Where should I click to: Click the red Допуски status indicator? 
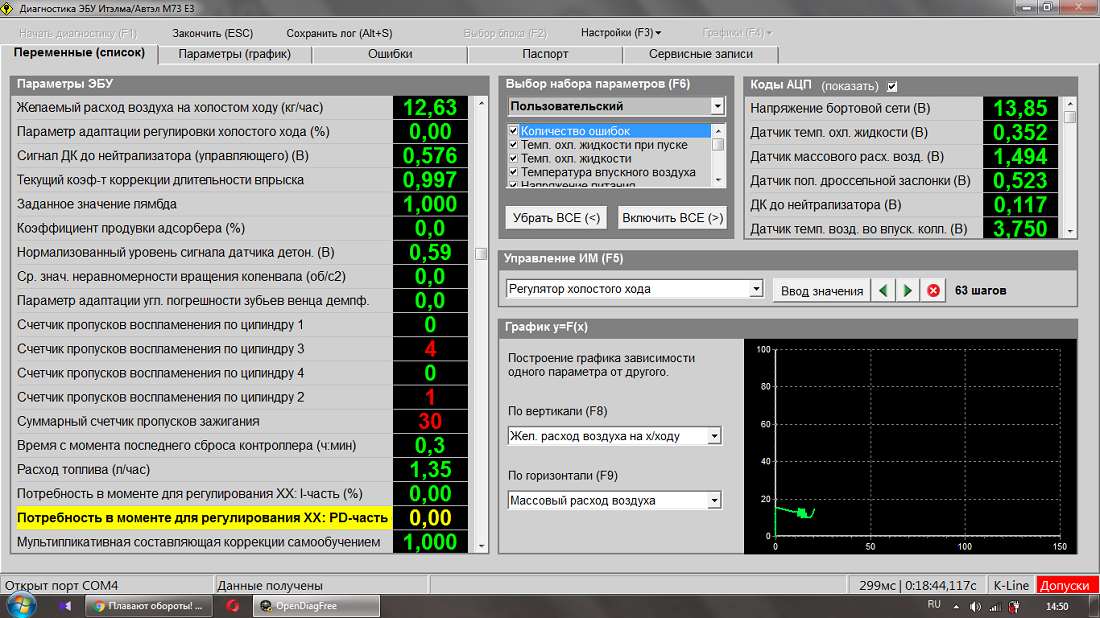click(x=1067, y=585)
